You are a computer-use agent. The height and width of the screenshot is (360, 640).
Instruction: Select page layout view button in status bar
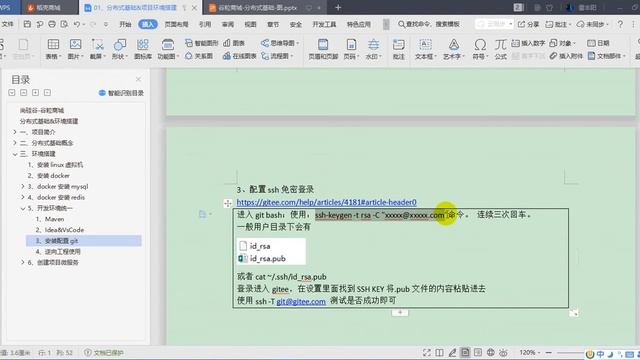(x=465, y=352)
